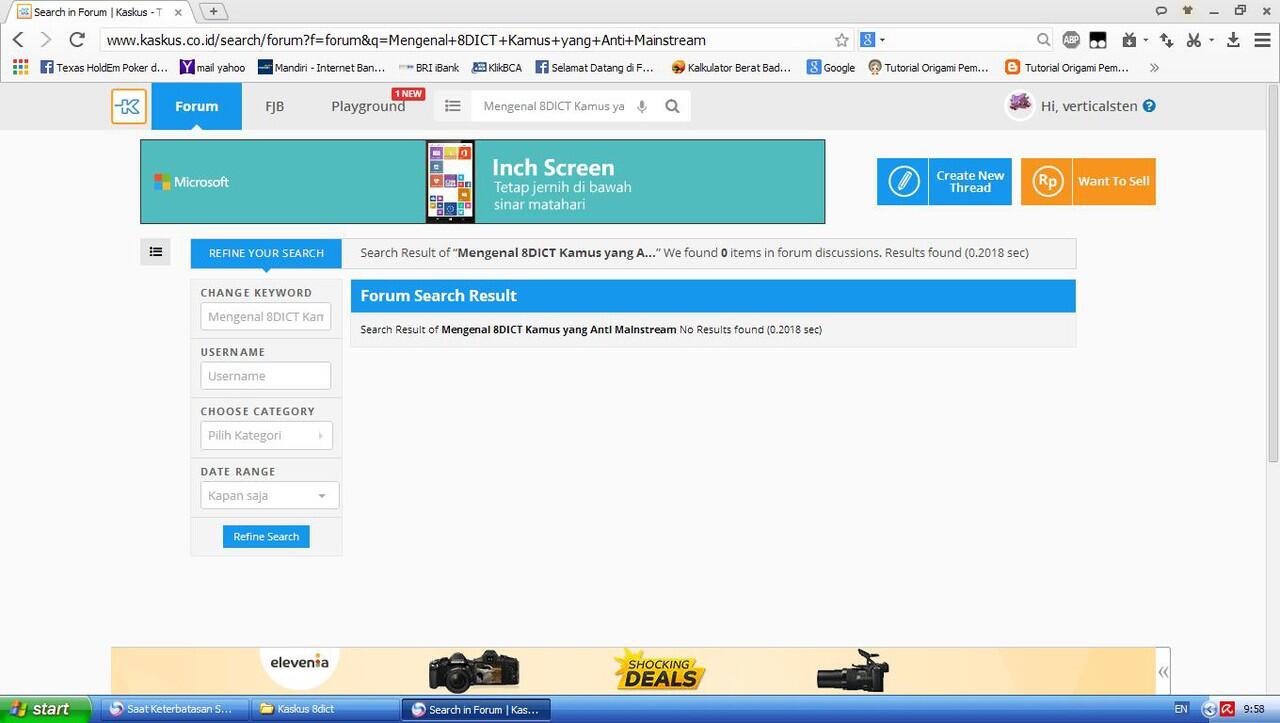Viewport: 1280px width, 723px height.
Task: Click the Want To Sell button
Action: pyautogui.click(x=1088, y=181)
